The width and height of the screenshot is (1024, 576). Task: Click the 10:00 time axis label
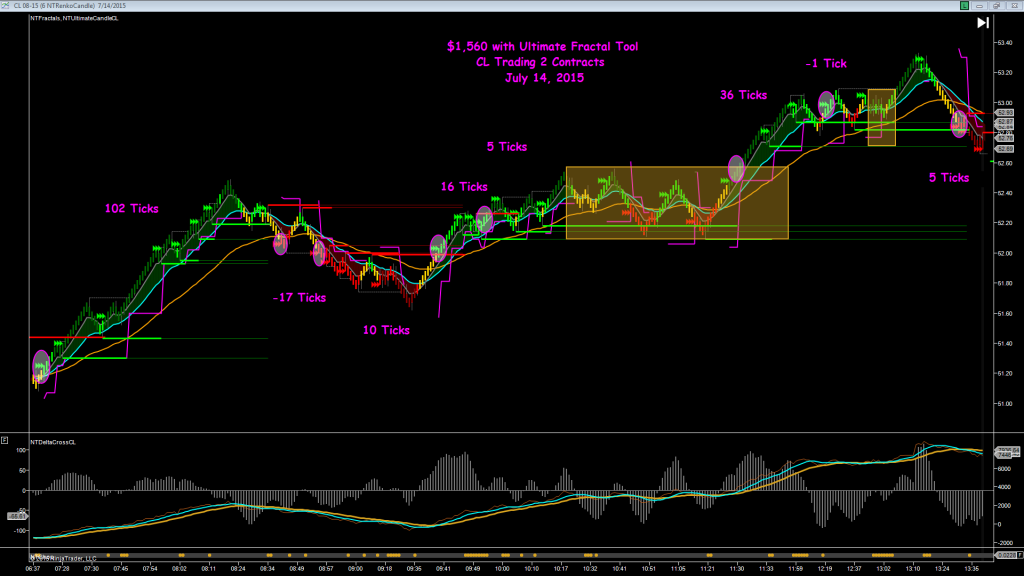[502, 569]
